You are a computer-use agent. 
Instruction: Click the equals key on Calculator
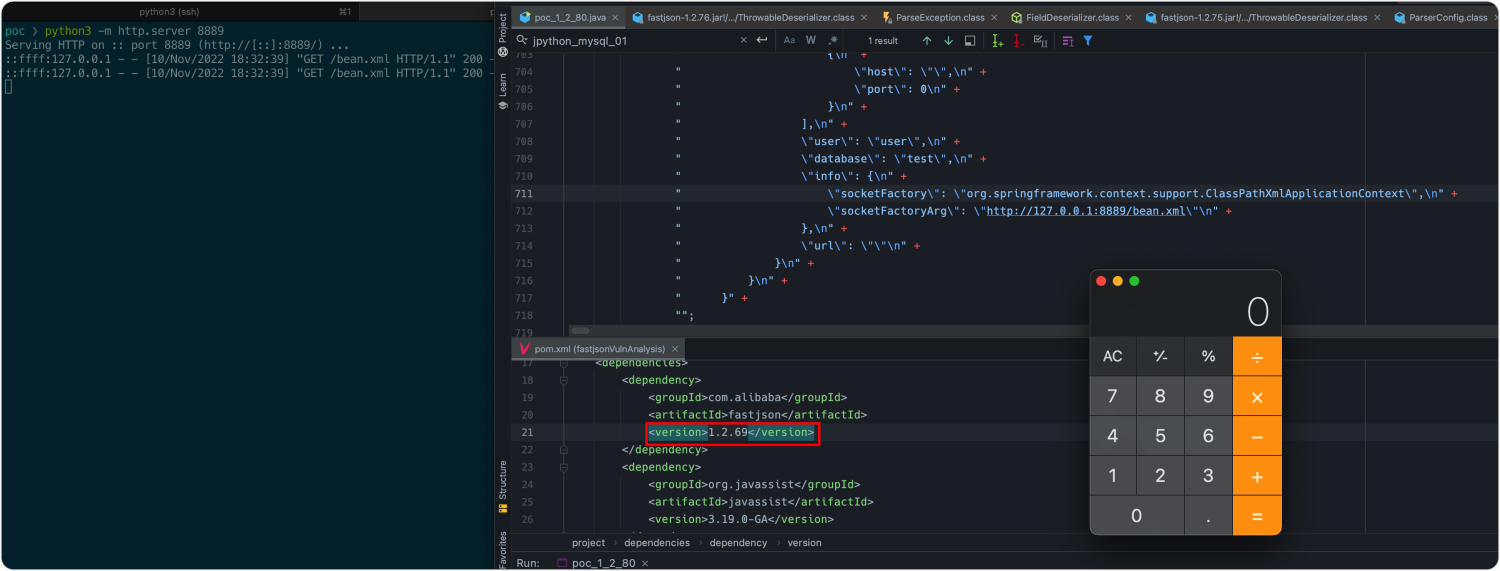pos(1257,516)
